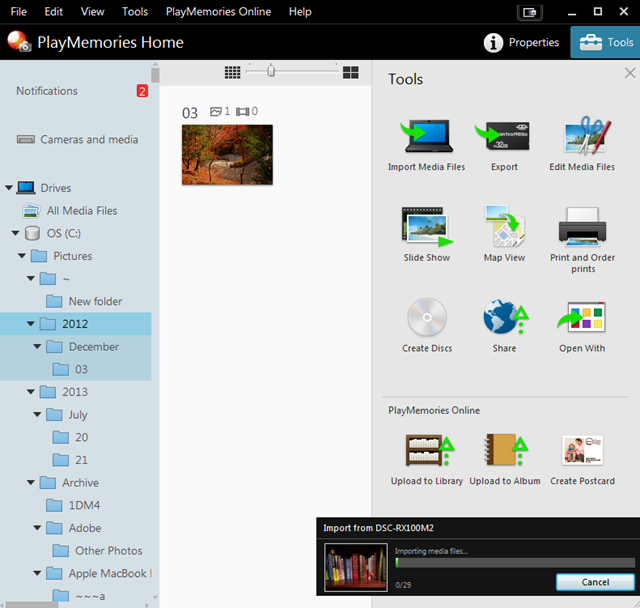
Task: Click the import progress bar
Action: 515,563
